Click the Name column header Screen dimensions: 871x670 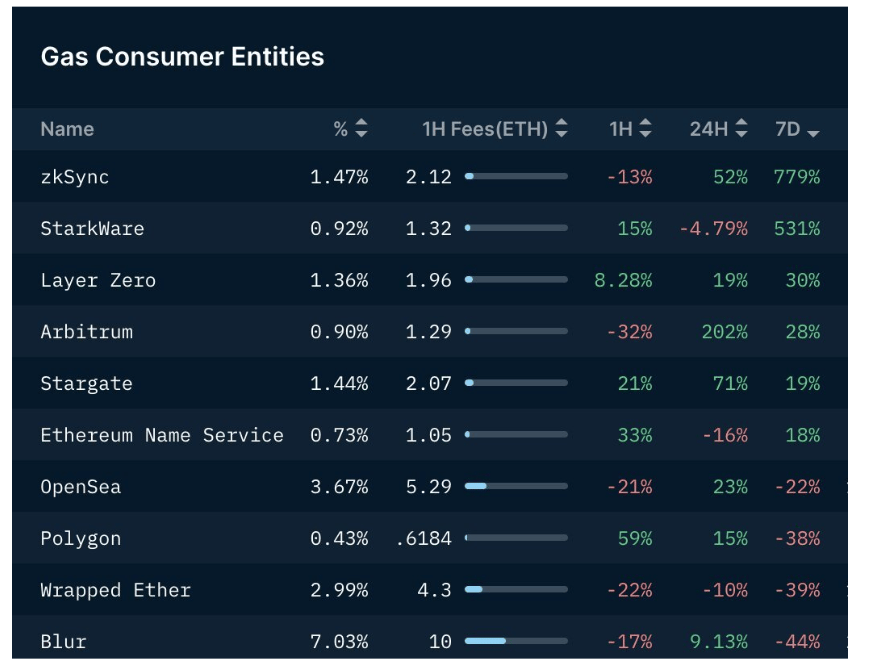coord(67,129)
